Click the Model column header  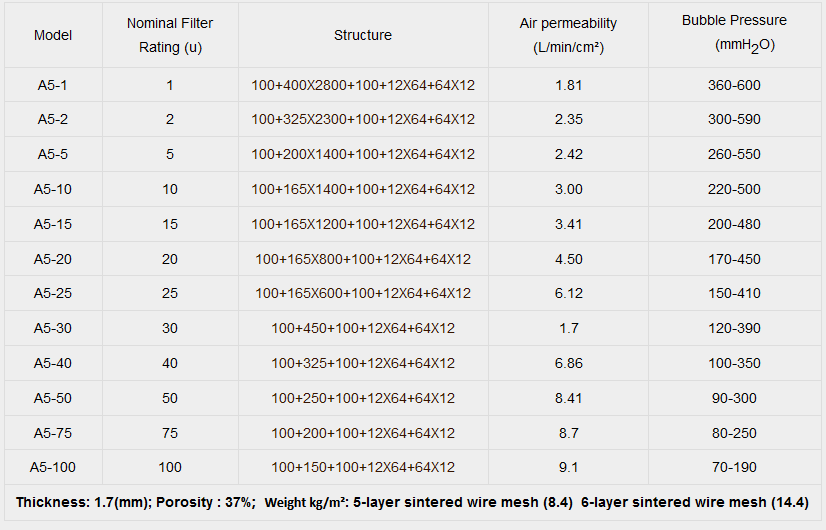click(x=53, y=35)
